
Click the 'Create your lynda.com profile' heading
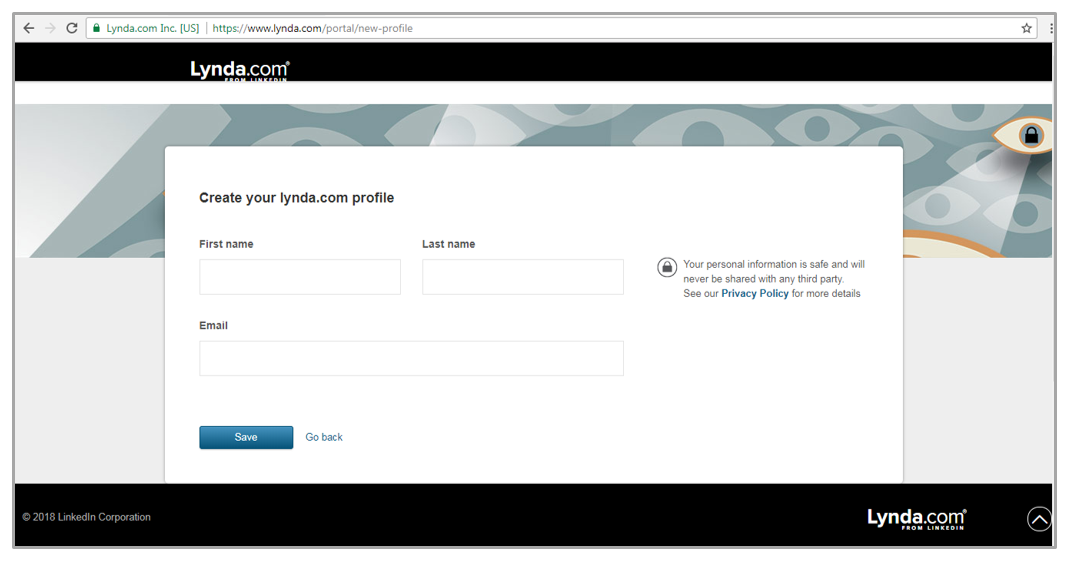click(x=297, y=198)
